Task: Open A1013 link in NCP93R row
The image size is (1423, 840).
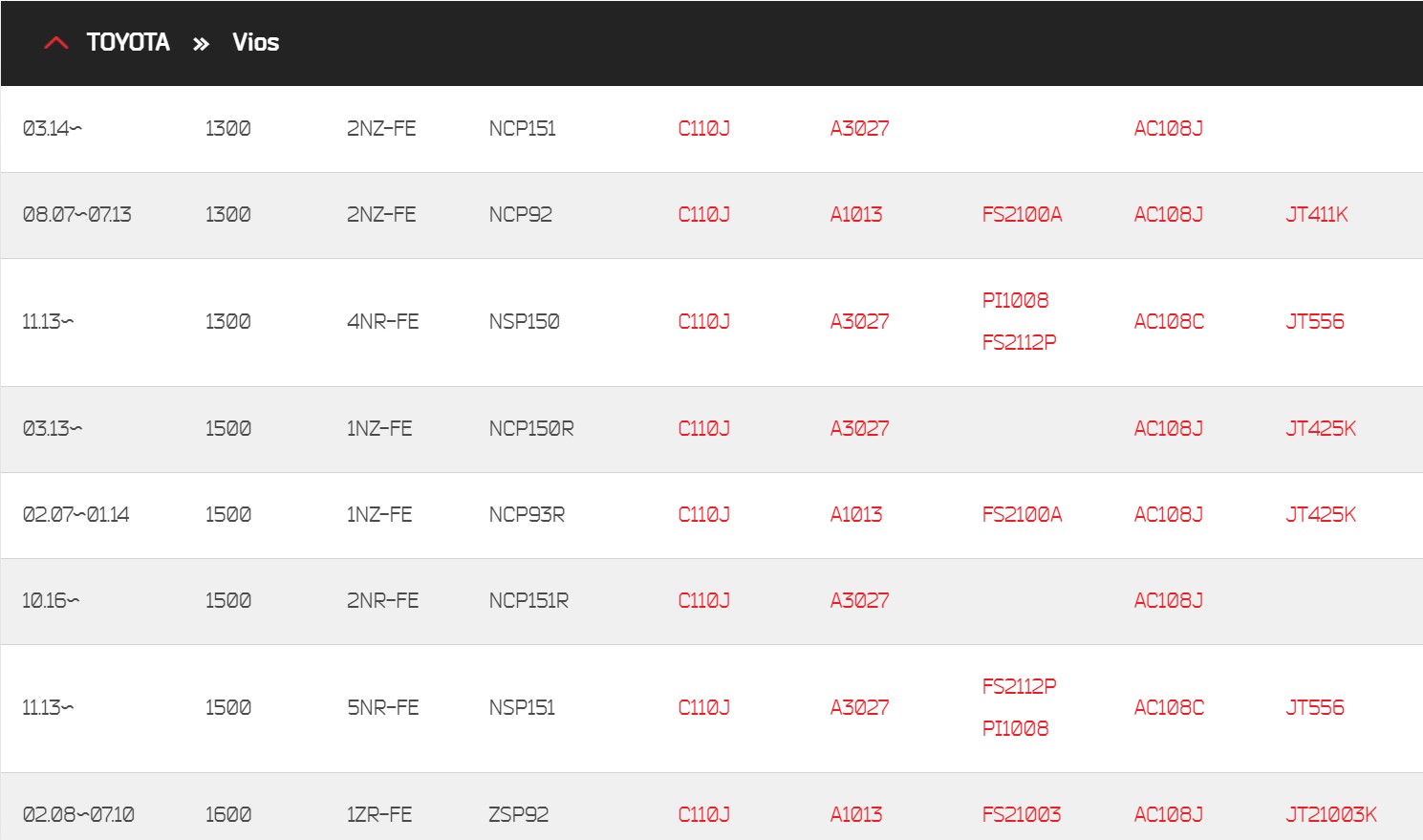Action: click(x=855, y=515)
